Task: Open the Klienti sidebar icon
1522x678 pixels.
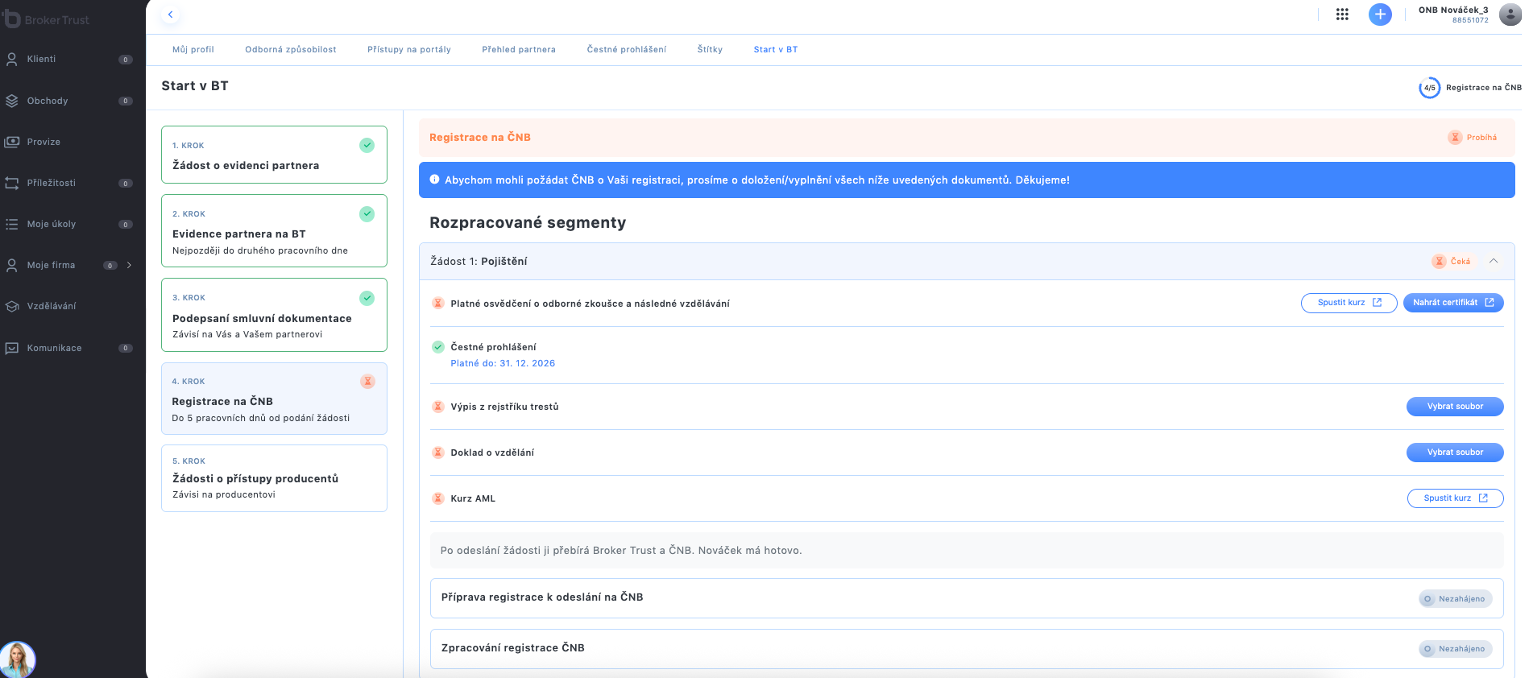Action: pos(12,59)
